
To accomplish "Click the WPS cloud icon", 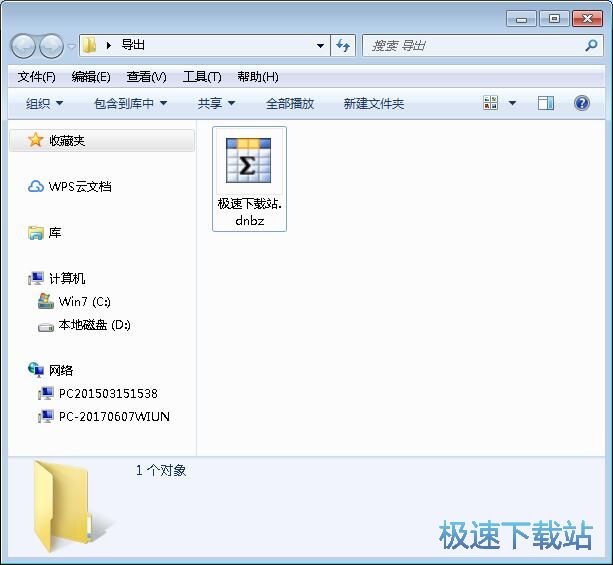I will coord(36,187).
